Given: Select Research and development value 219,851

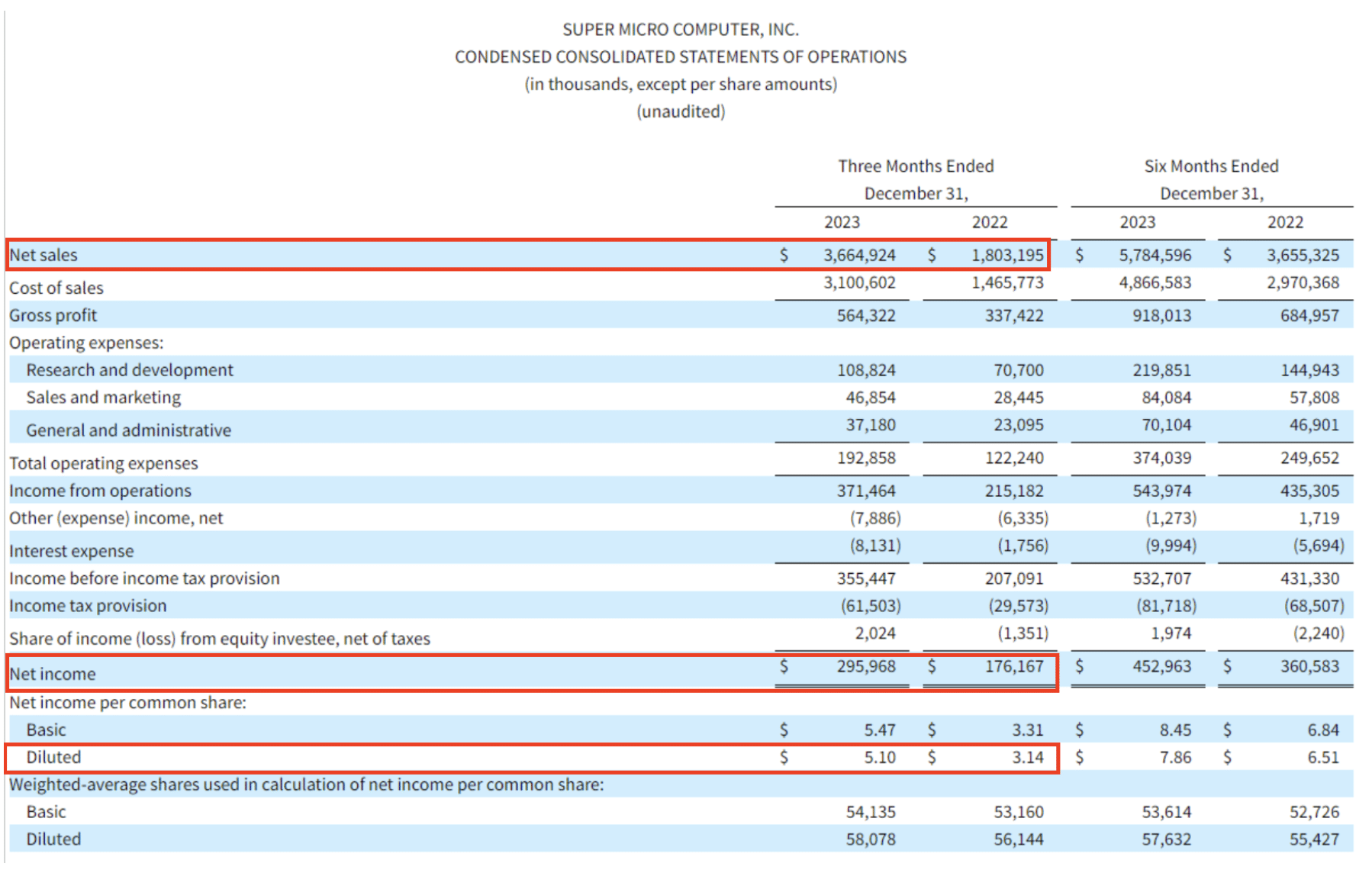Looking at the screenshot, I should pos(1162,370).
